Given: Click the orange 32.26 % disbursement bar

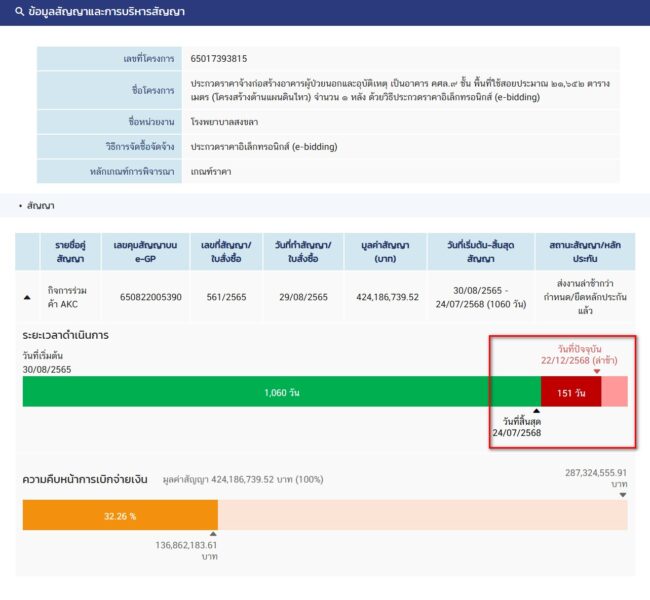Looking at the screenshot, I should pyautogui.click(x=120, y=516).
